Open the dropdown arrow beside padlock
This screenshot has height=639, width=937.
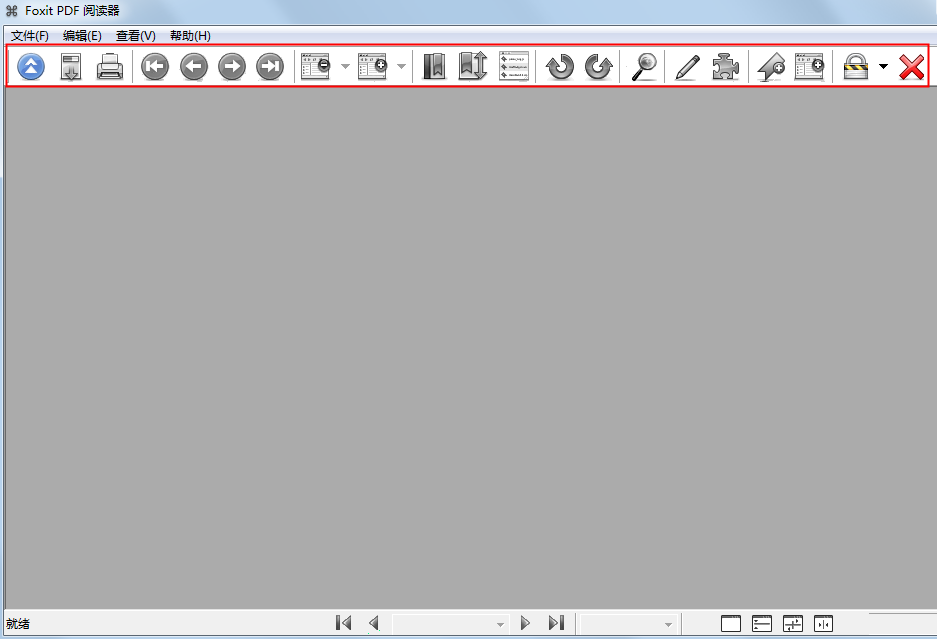pos(883,66)
